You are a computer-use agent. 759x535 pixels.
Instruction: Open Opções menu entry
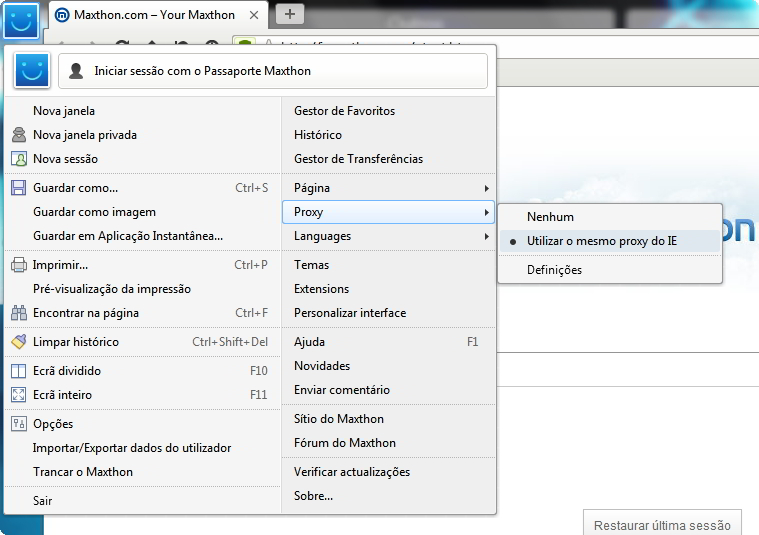(143, 424)
